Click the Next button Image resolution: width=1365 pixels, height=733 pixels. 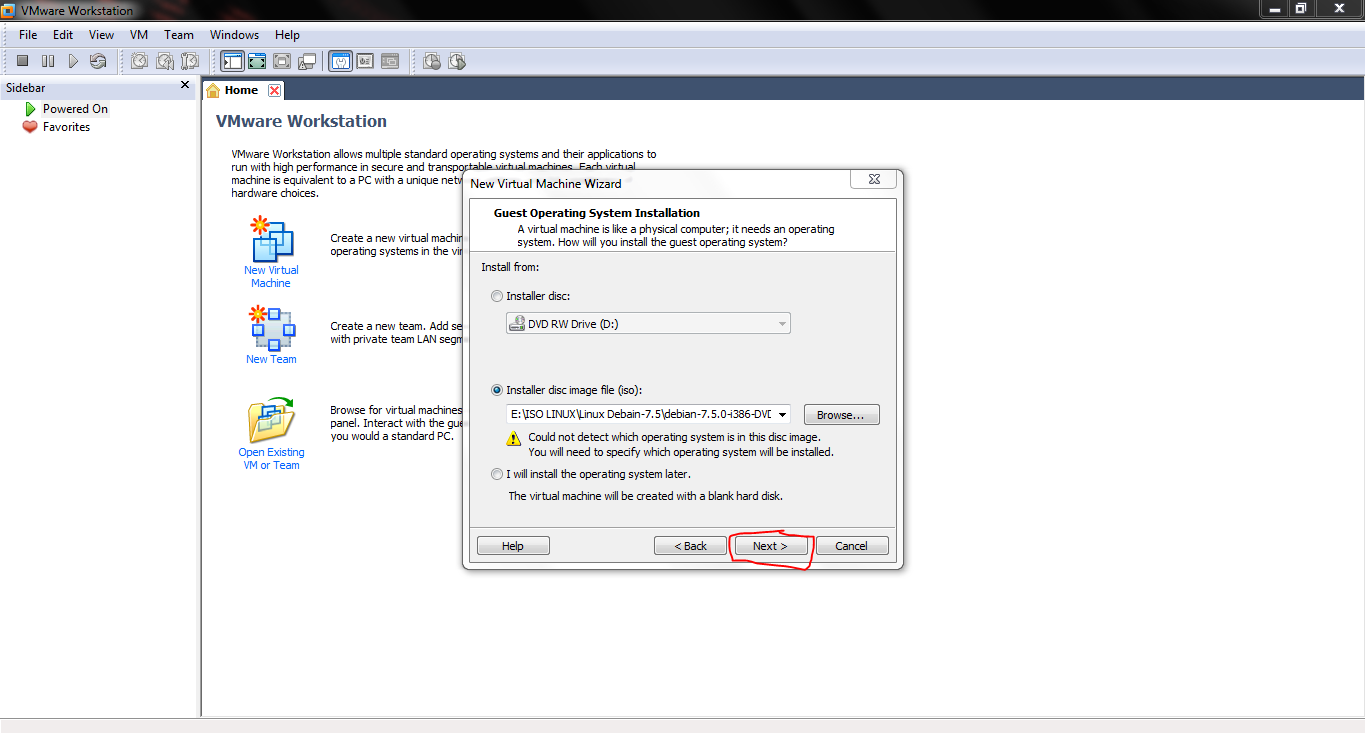(x=770, y=546)
